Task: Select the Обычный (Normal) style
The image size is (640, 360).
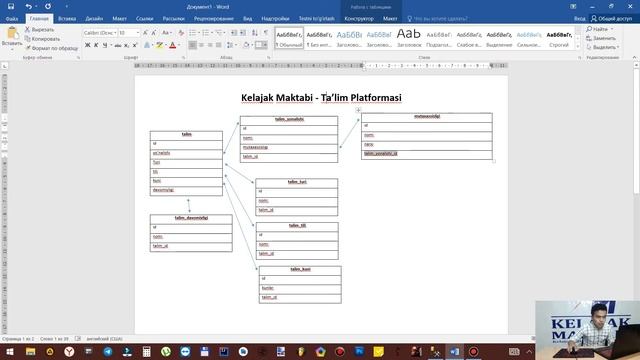Action: tap(289, 38)
